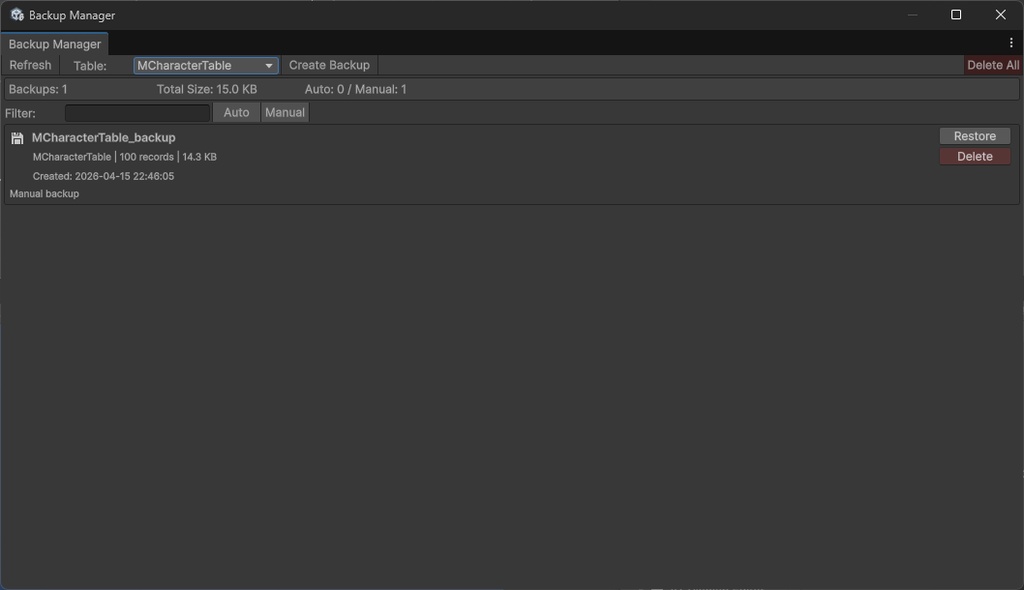
Task: Click the Unity icon in title bar
Action: pos(17,14)
